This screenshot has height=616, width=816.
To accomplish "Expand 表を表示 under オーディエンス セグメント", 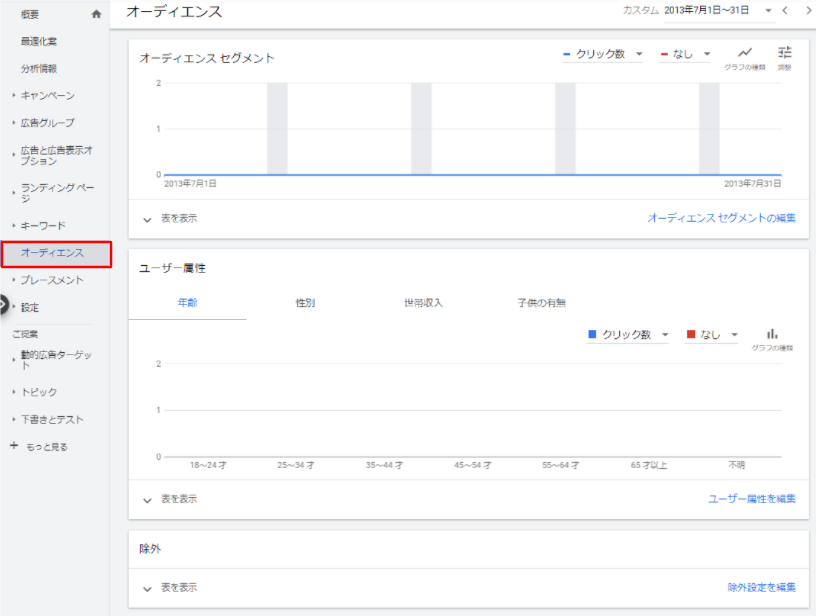I will coord(170,218).
